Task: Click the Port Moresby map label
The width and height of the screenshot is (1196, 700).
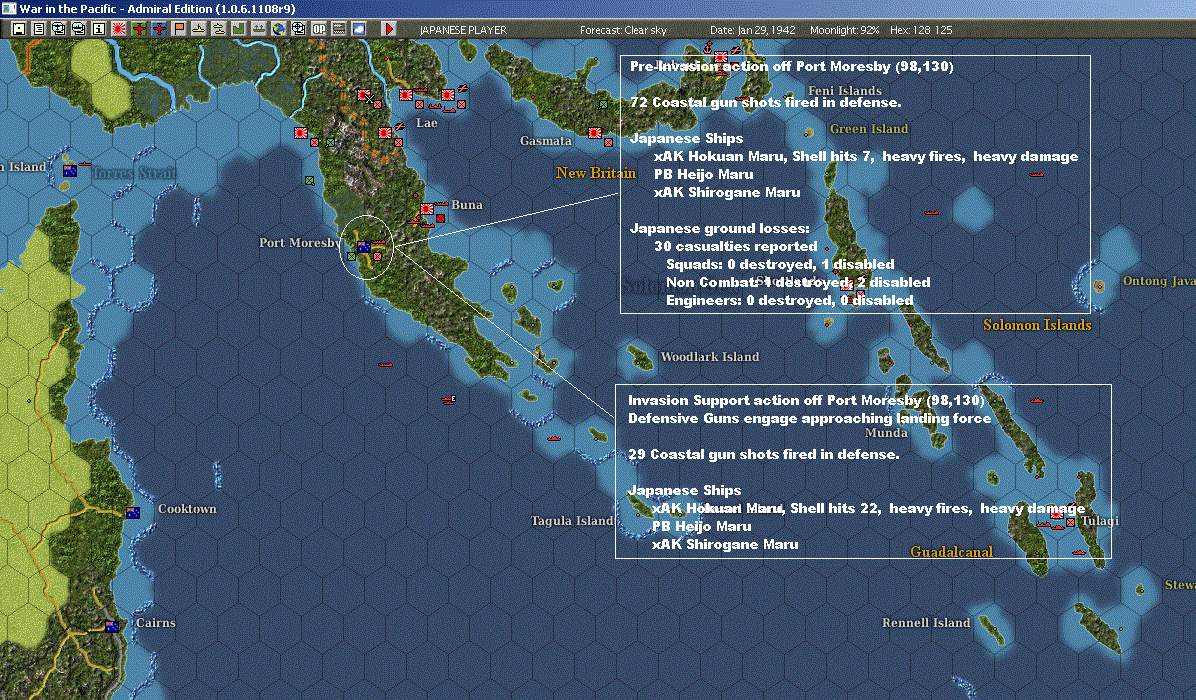Action: (300, 242)
